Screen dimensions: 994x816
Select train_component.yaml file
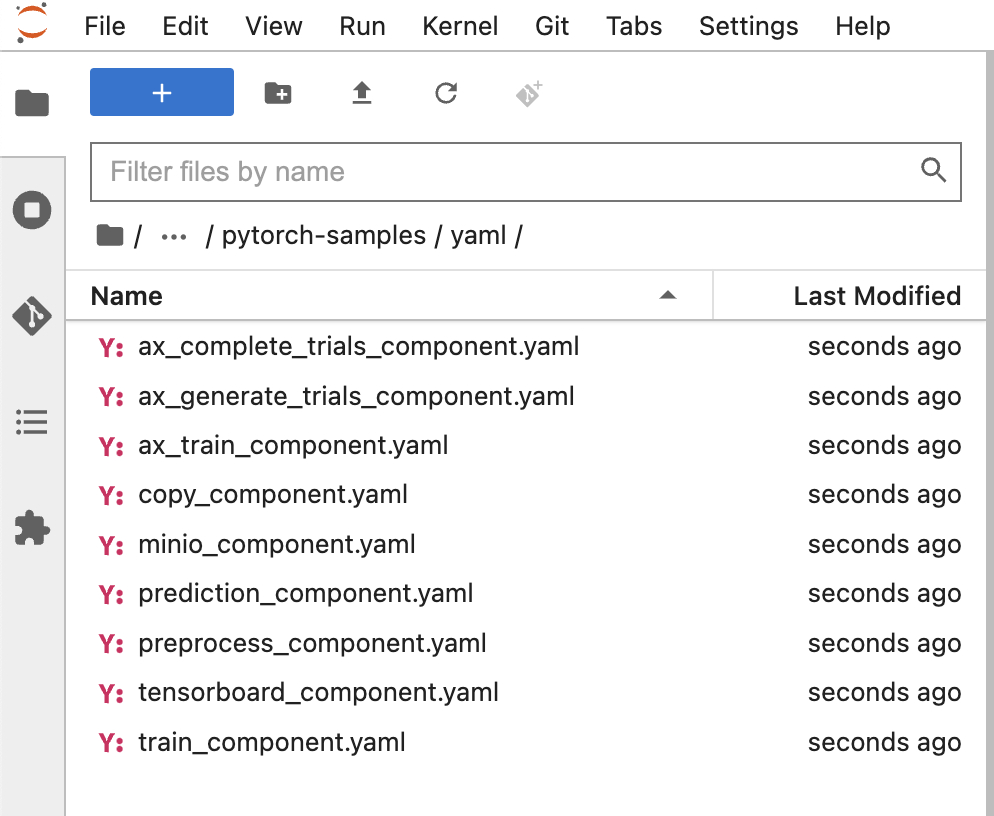click(x=272, y=742)
